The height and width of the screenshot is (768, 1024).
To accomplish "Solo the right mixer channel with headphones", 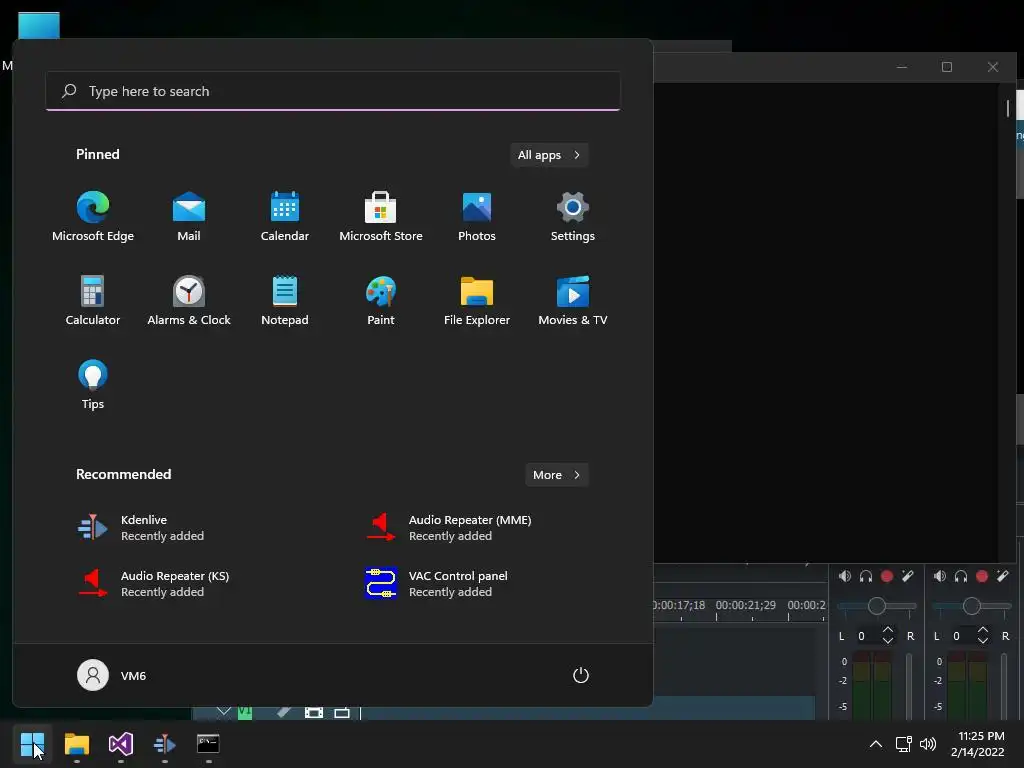I will (x=961, y=576).
